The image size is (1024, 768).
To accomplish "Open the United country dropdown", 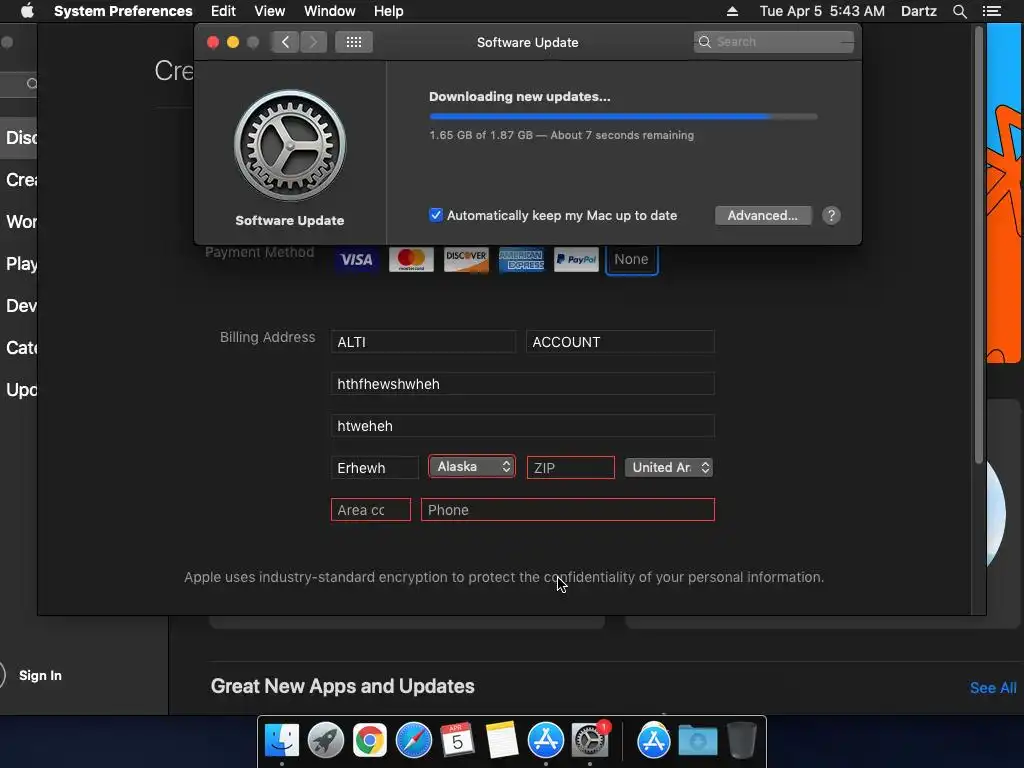I will point(669,468).
